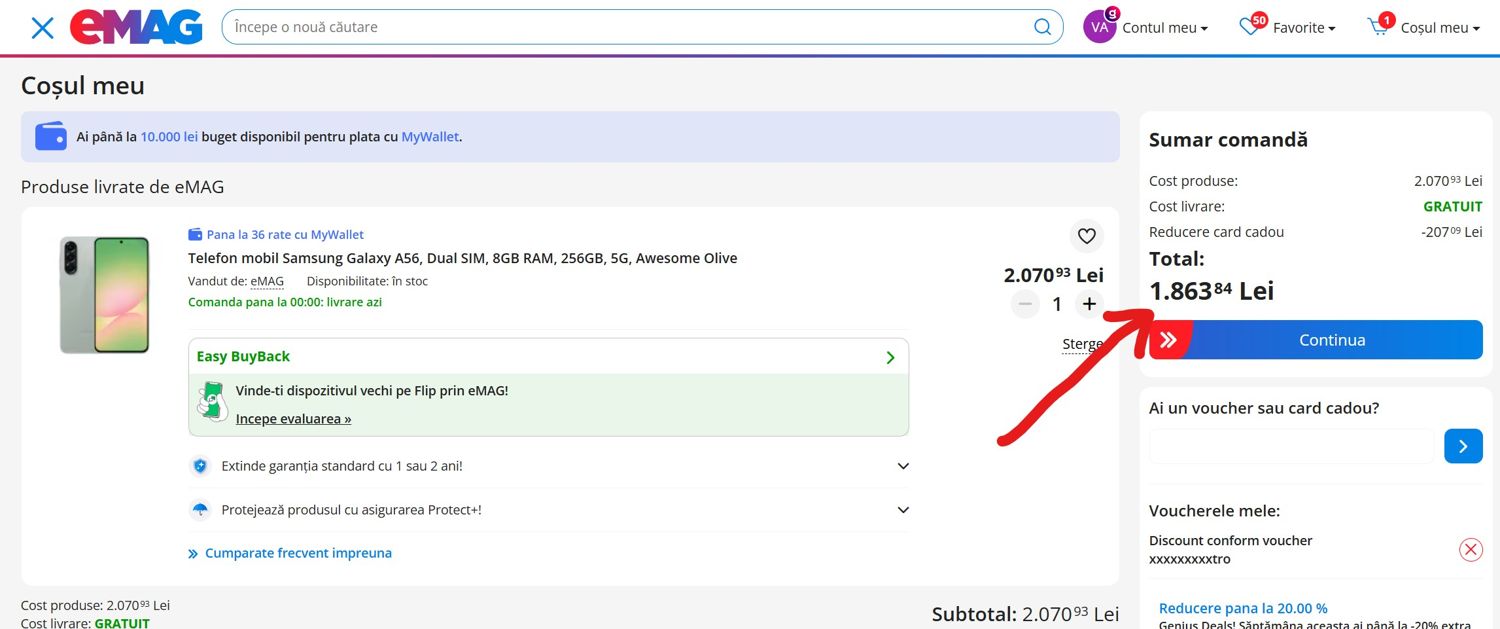Click Sterge to remove the product

(x=1083, y=344)
